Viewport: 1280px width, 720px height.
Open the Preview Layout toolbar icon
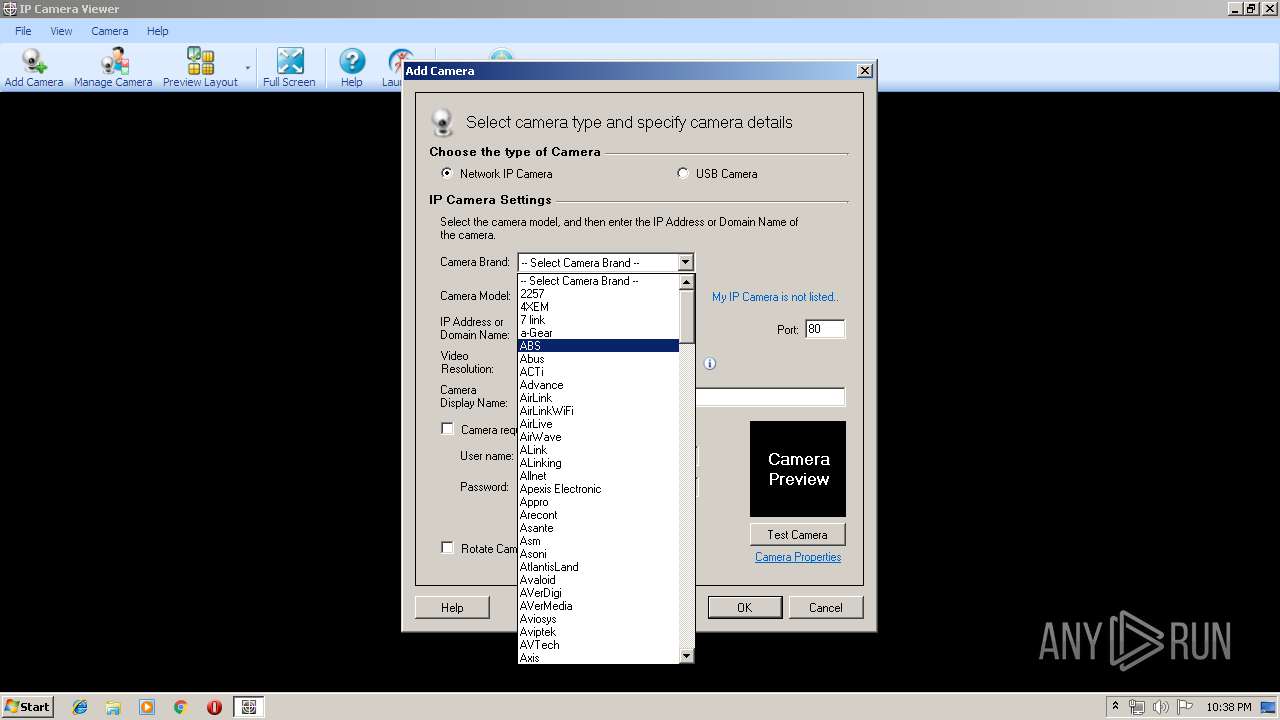[200, 68]
